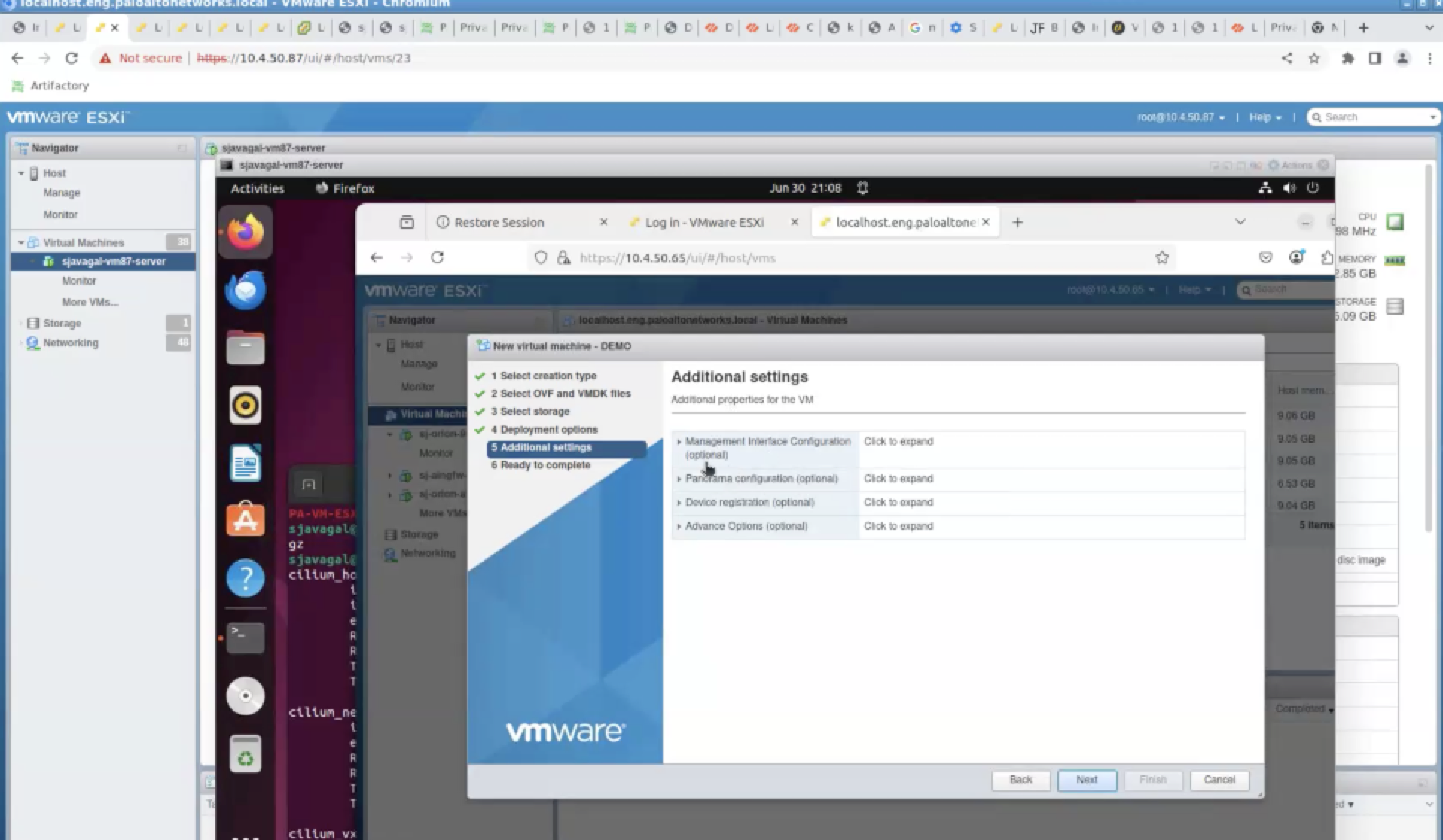Open Ubuntu Software store icon
Viewport: 1443px width, 840px height.
coord(246,519)
